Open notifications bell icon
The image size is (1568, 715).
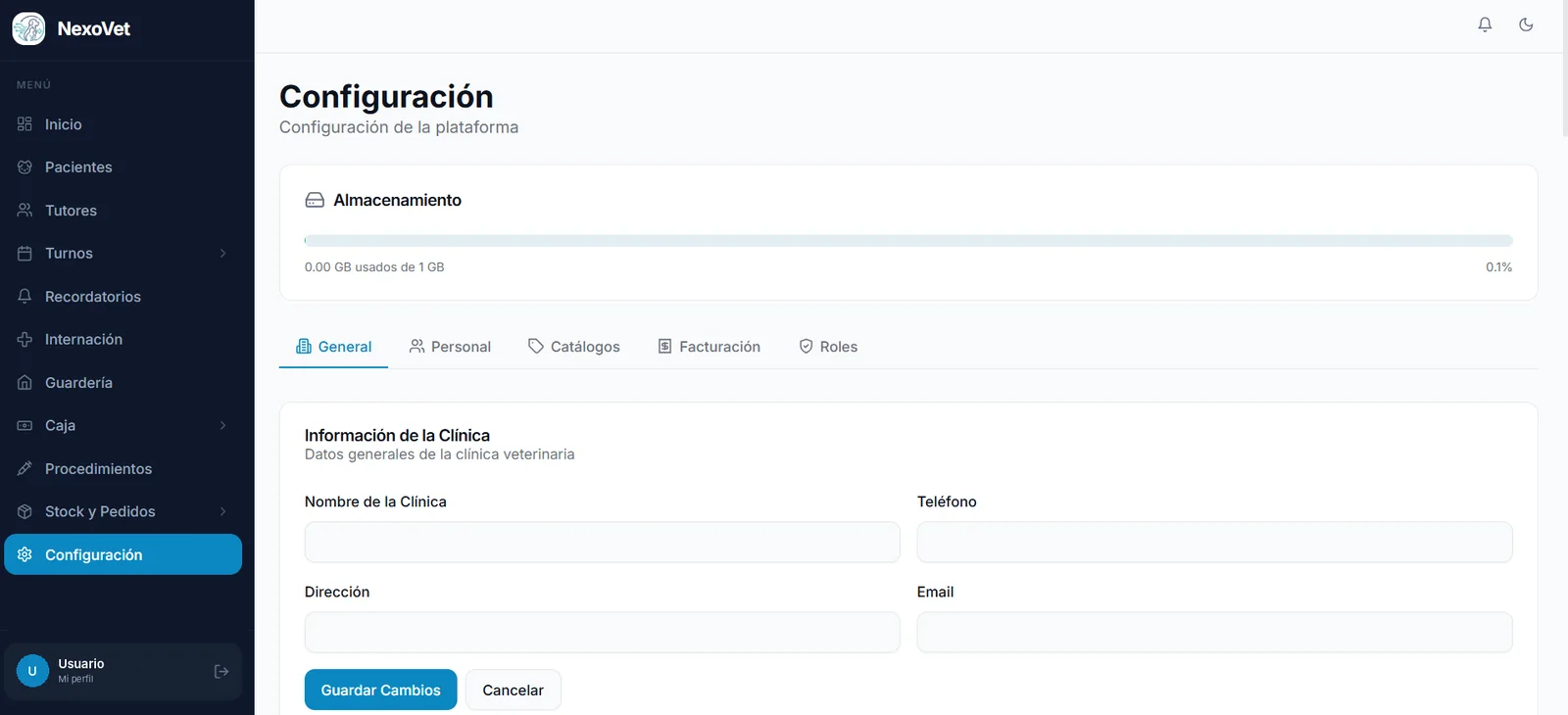[x=1485, y=24]
